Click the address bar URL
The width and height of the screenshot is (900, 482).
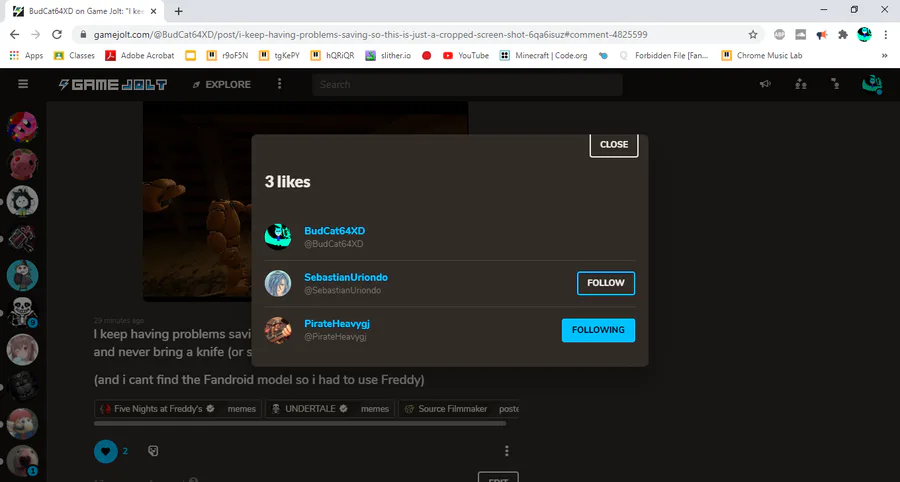(x=370, y=34)
